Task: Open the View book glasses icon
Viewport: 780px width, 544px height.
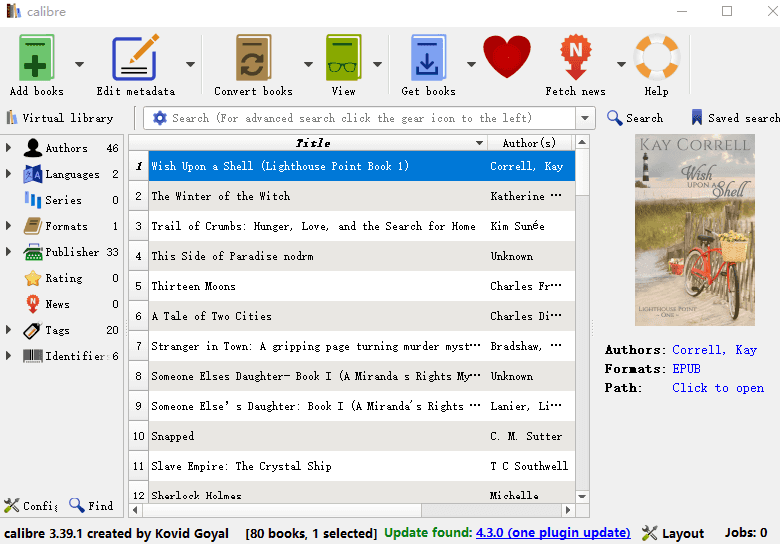Action: click(x=343, y=58)
